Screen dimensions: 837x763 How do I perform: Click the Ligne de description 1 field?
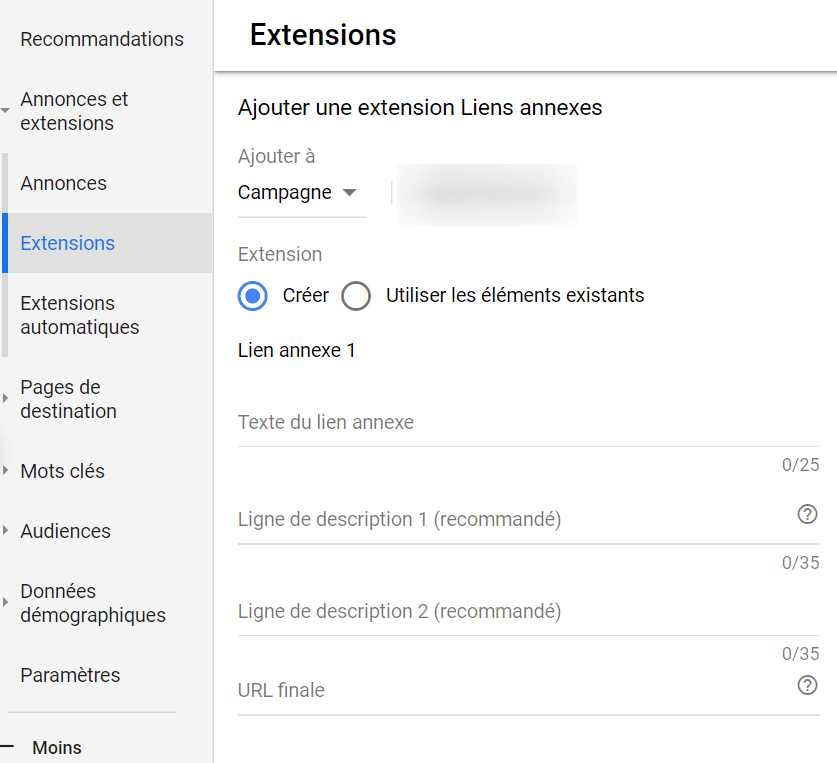(x=510, y=520)
